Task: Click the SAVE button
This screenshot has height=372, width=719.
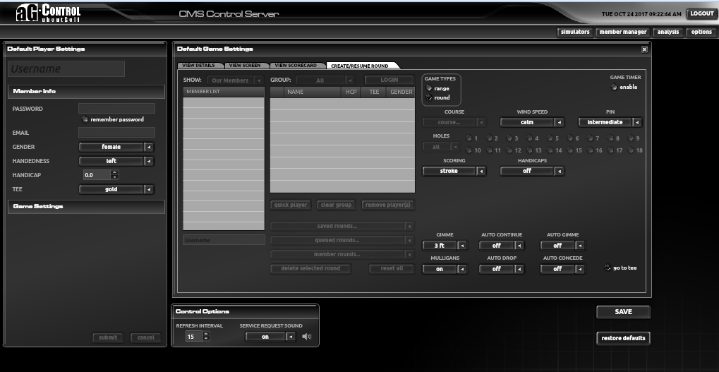Action: click(x=623, y=312)
